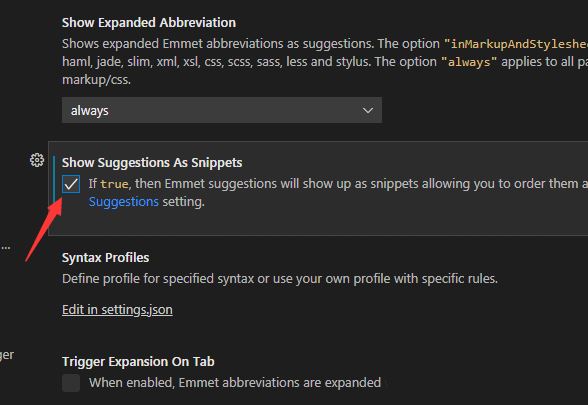Click the yellow "true" code text

pos(114,184)
